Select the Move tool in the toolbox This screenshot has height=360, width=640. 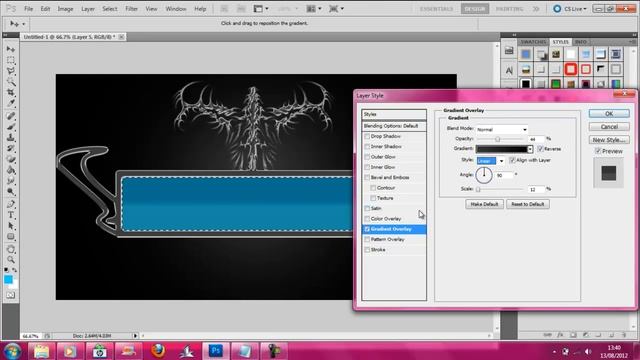pyautogui.click(x=11, y=49)
